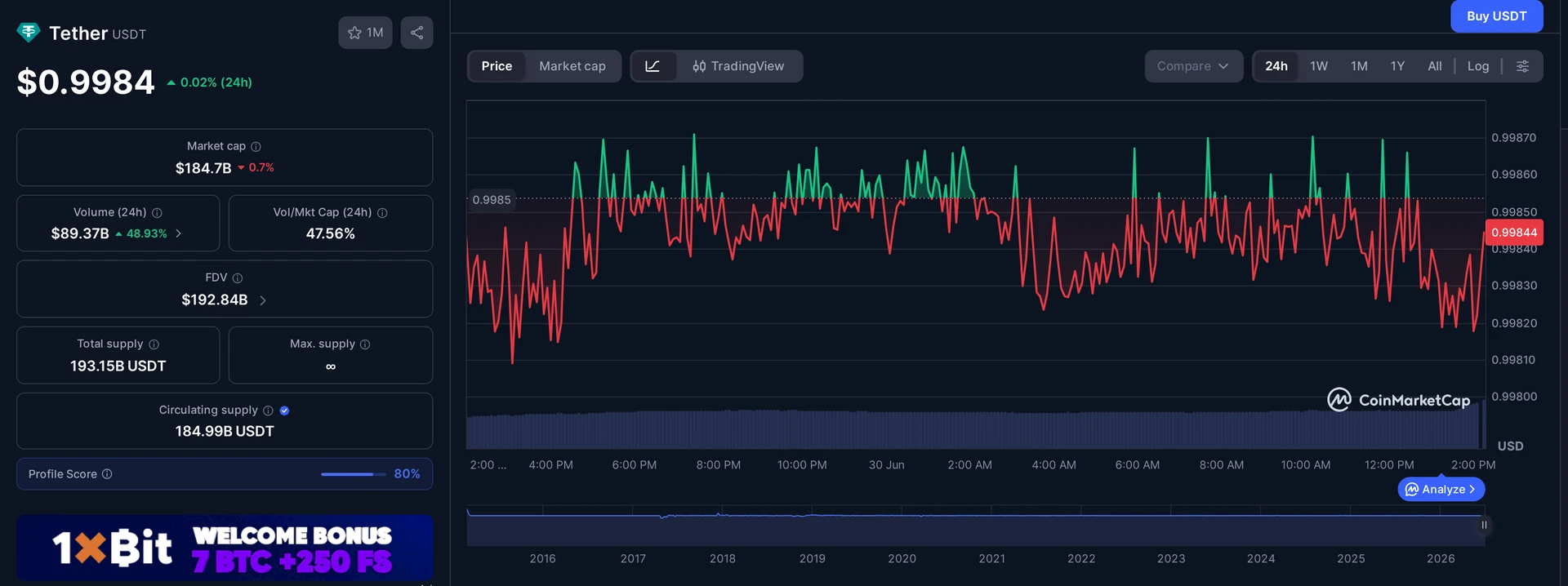
Task: Open Market cap info tooltip icon
Action: pyautogui.click(x=256, y=146)
